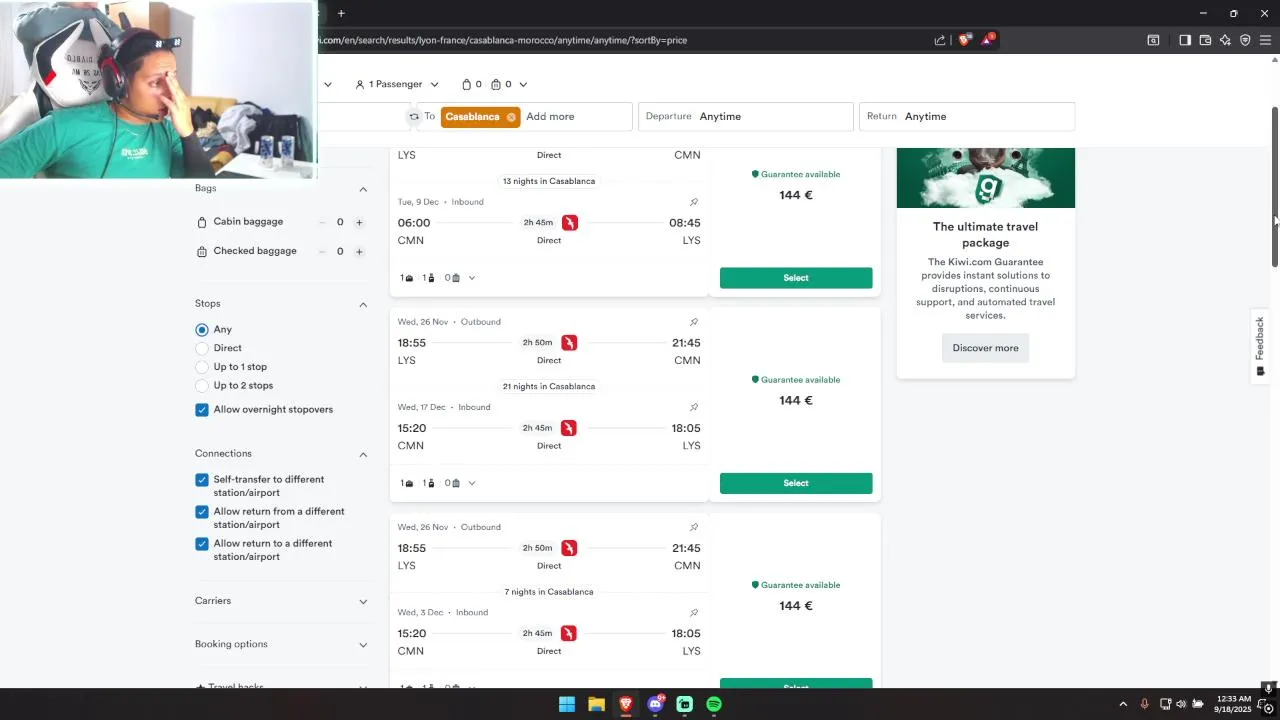Open the browser hamburger menu
The image size is (1280, 720).
[1265, 40]
